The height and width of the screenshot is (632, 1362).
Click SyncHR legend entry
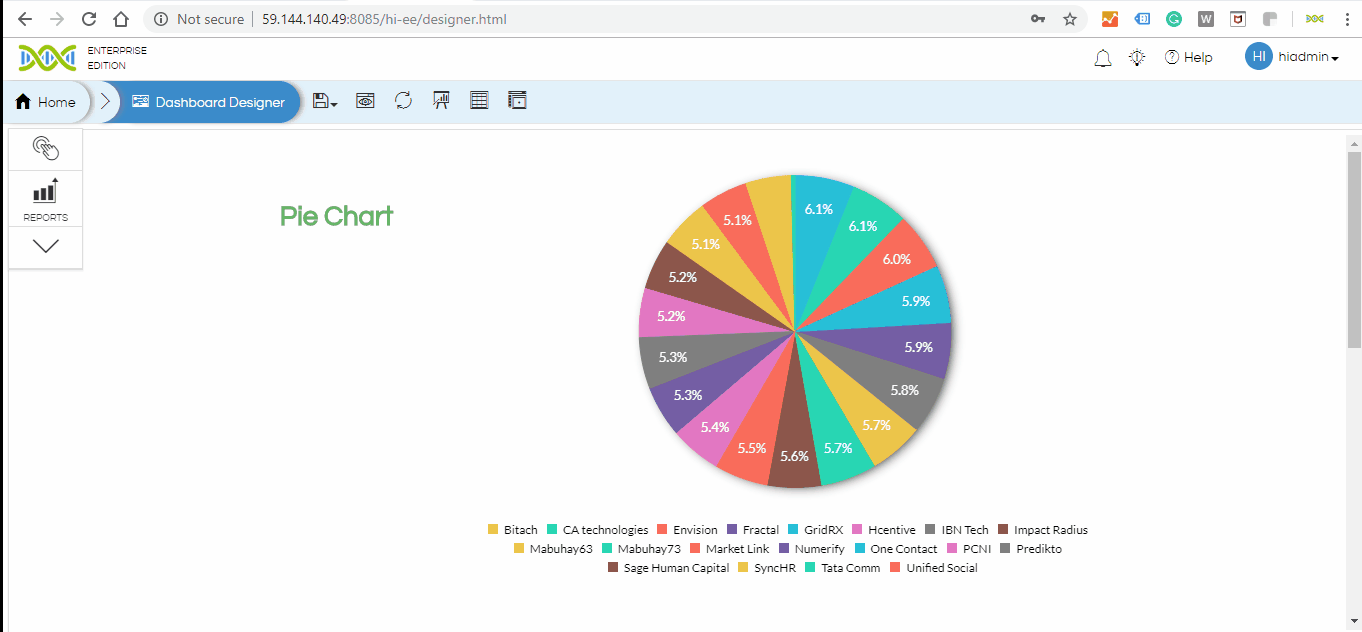767,568
